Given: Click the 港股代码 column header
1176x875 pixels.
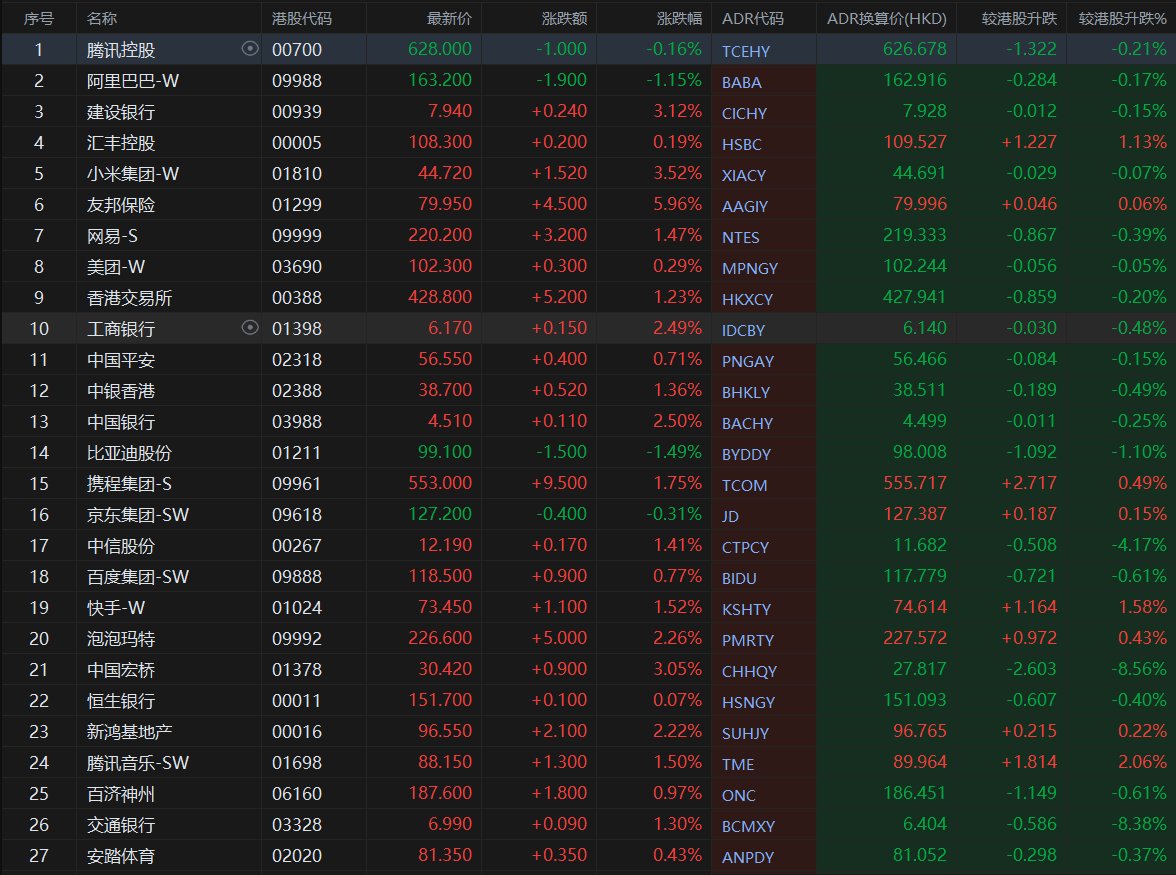Looking at the screenshot, I should (302, 19).
